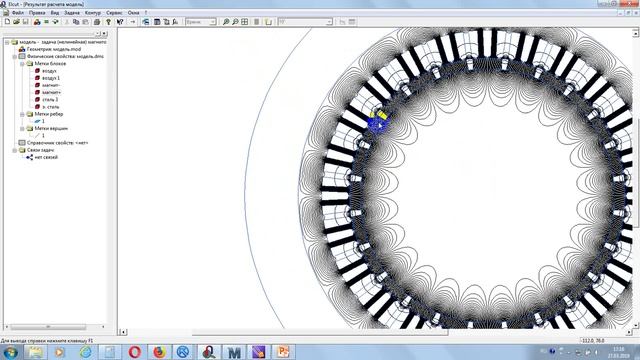Collapse the Метки вершин folder
This screenshot has height=360, width=640.
tap(22, 128)
